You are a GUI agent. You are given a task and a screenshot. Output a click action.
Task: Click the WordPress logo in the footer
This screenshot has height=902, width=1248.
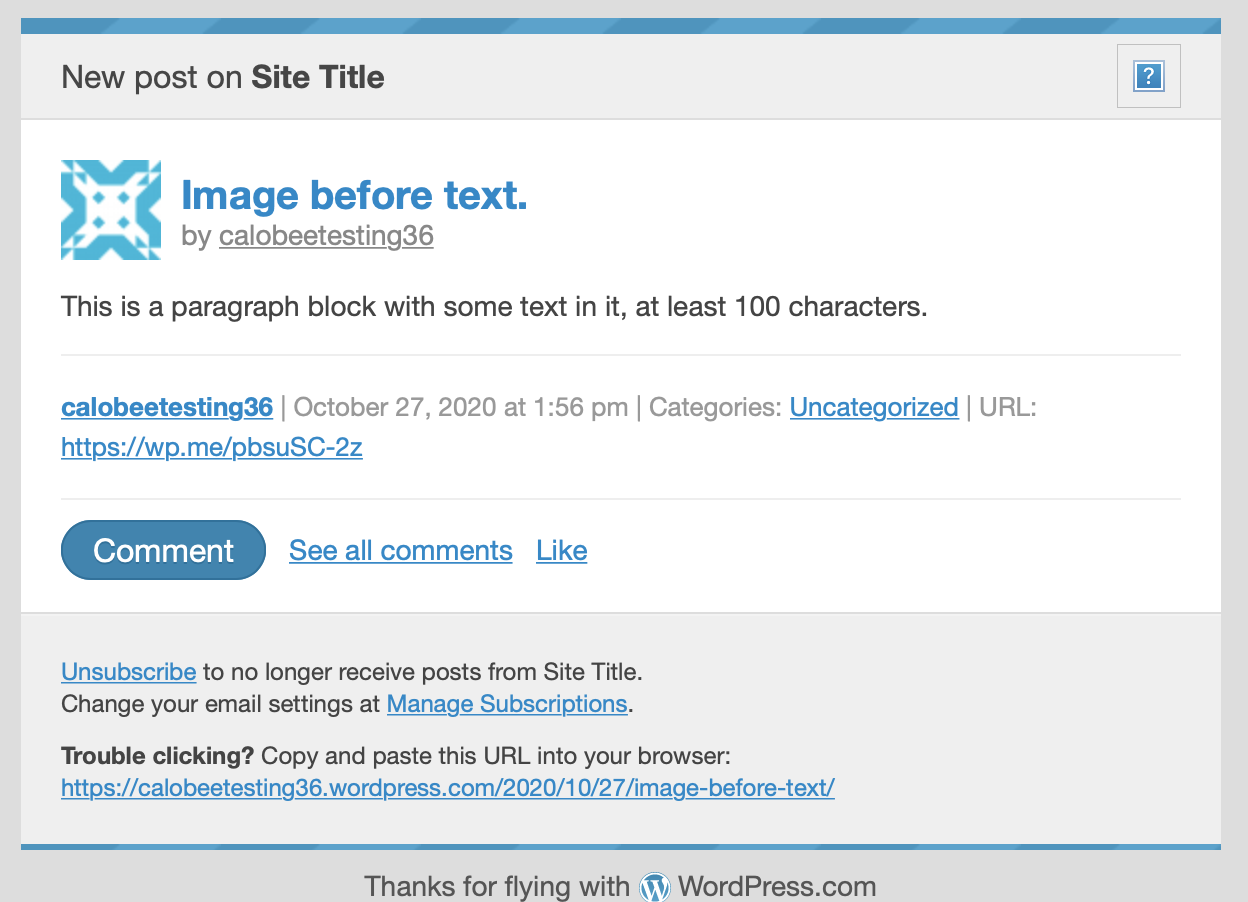tap(656, 886)
